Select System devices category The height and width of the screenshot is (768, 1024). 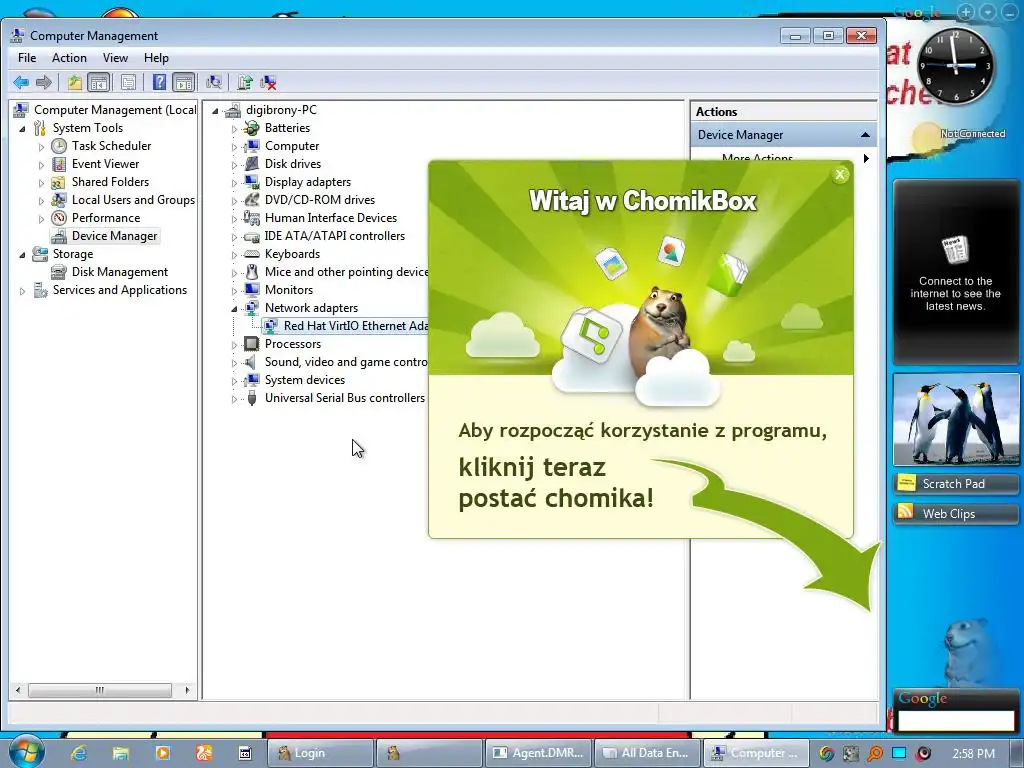(304, 380)
